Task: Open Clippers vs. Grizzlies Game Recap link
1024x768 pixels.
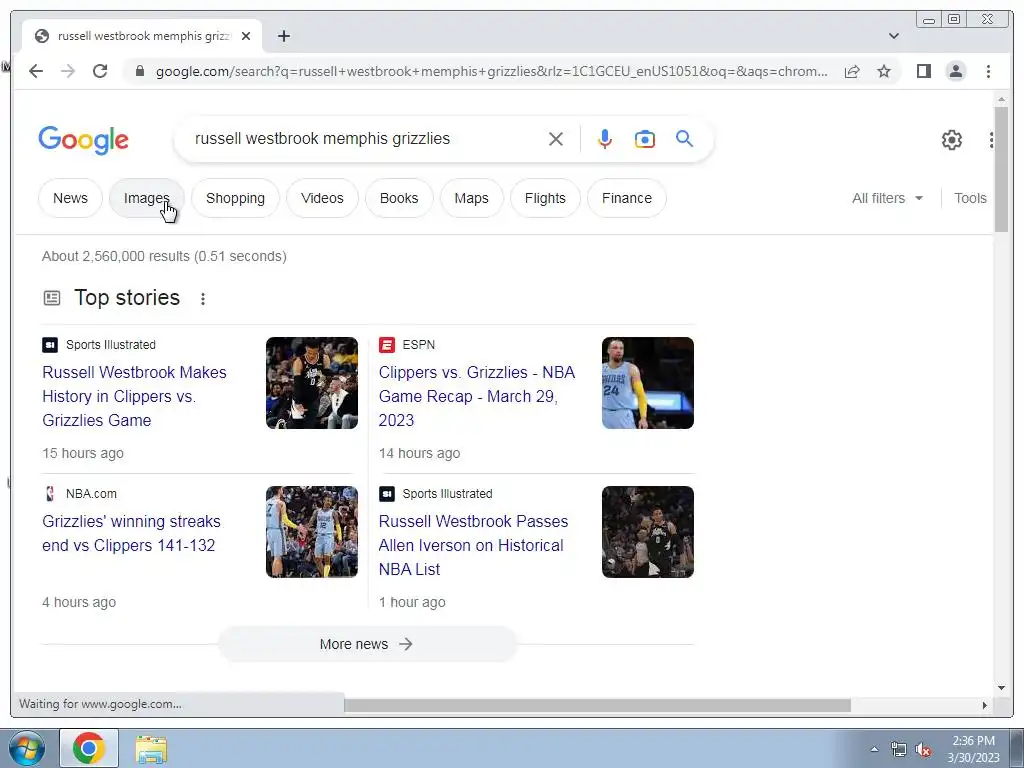Action: click(x=477, y=396)
